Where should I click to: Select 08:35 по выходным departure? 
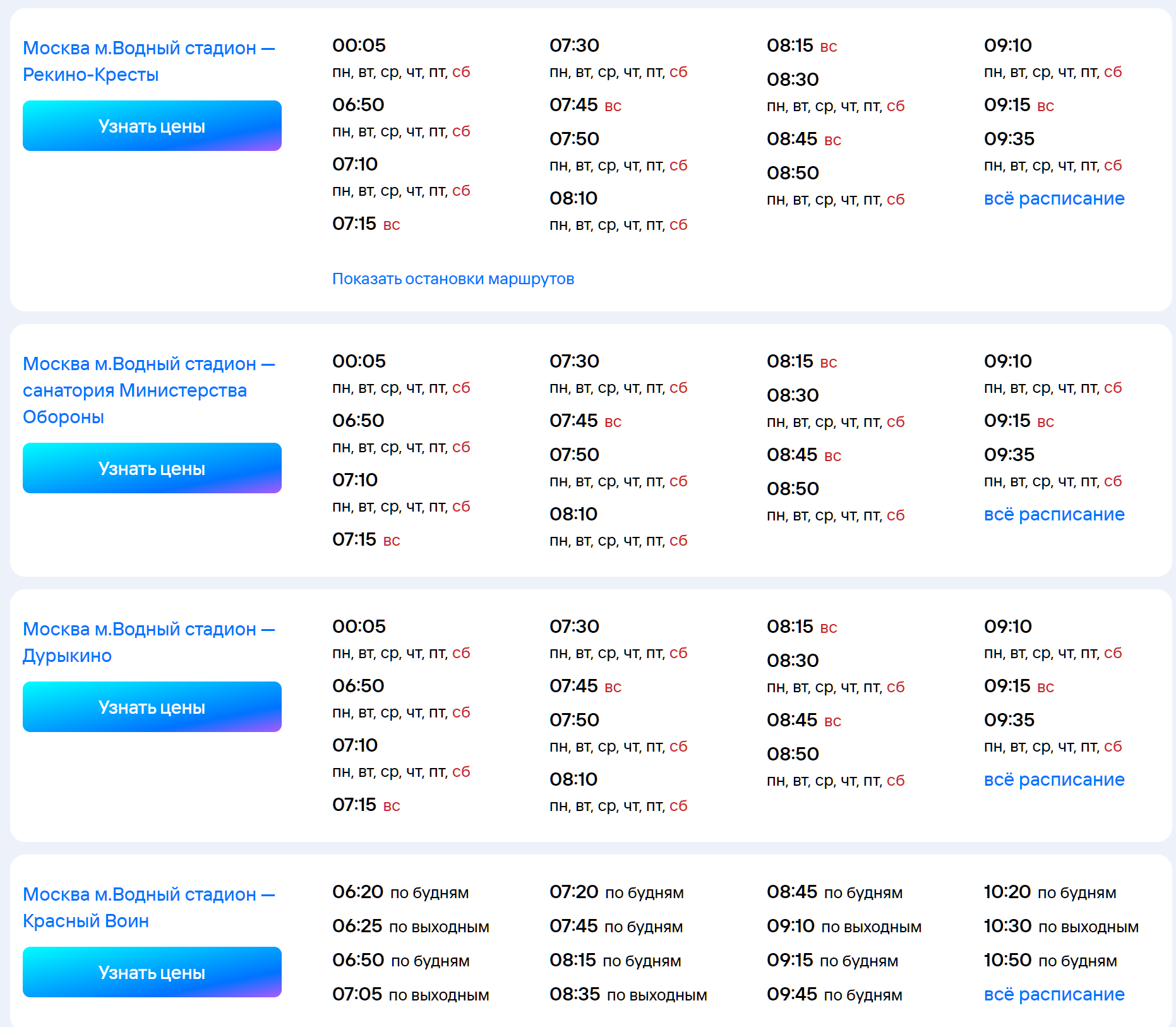click(628, 994)
